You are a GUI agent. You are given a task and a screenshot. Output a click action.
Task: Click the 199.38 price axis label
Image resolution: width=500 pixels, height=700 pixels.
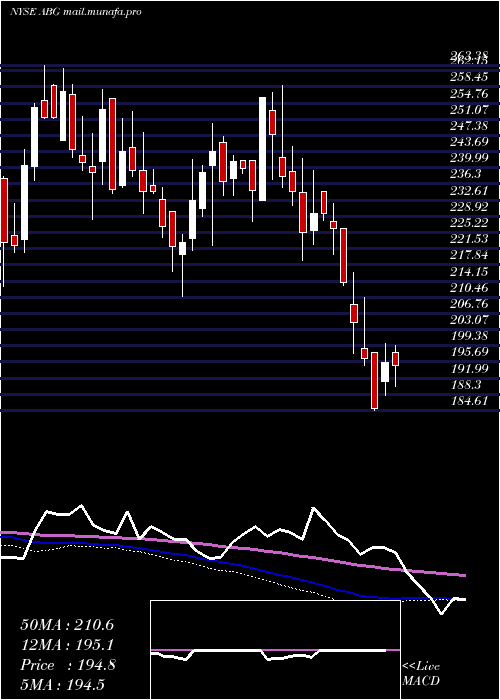coord(468,336)
